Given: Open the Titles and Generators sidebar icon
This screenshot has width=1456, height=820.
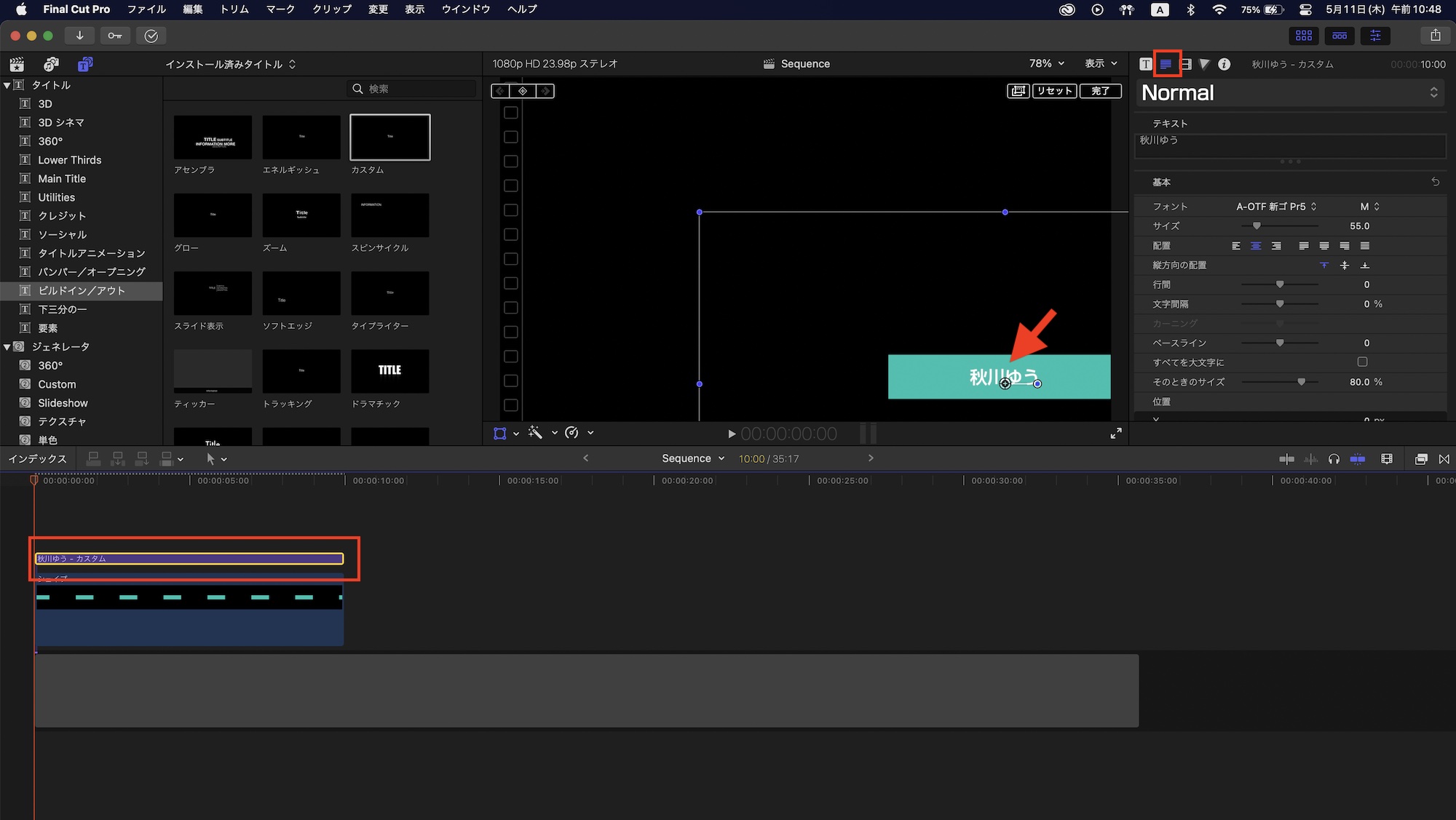Looking at the screenshot, I should pyautogui.click(x=85, y=64).
